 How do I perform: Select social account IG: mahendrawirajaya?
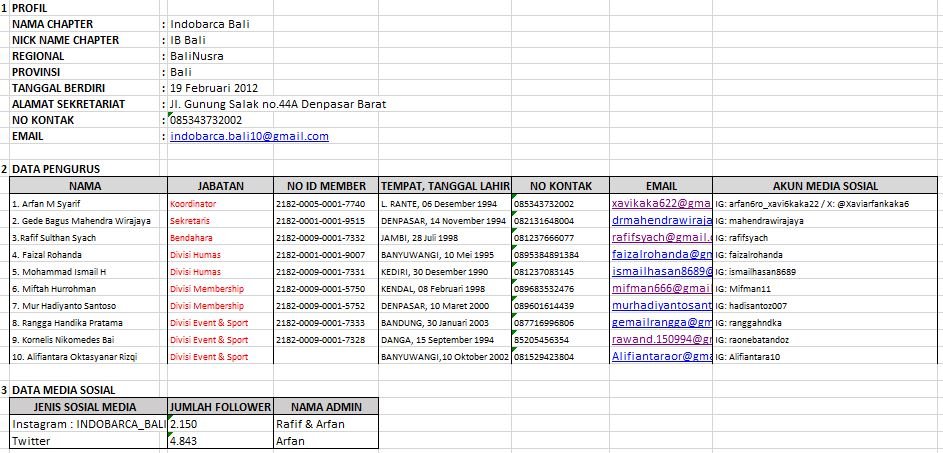point(825,220)
